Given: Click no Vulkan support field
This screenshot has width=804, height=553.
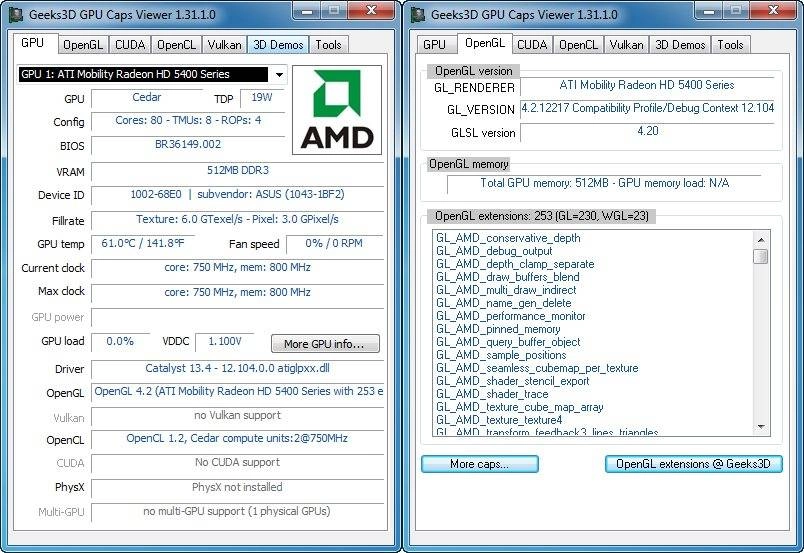Looking at the screenshot, I should (x=237, y=416).
